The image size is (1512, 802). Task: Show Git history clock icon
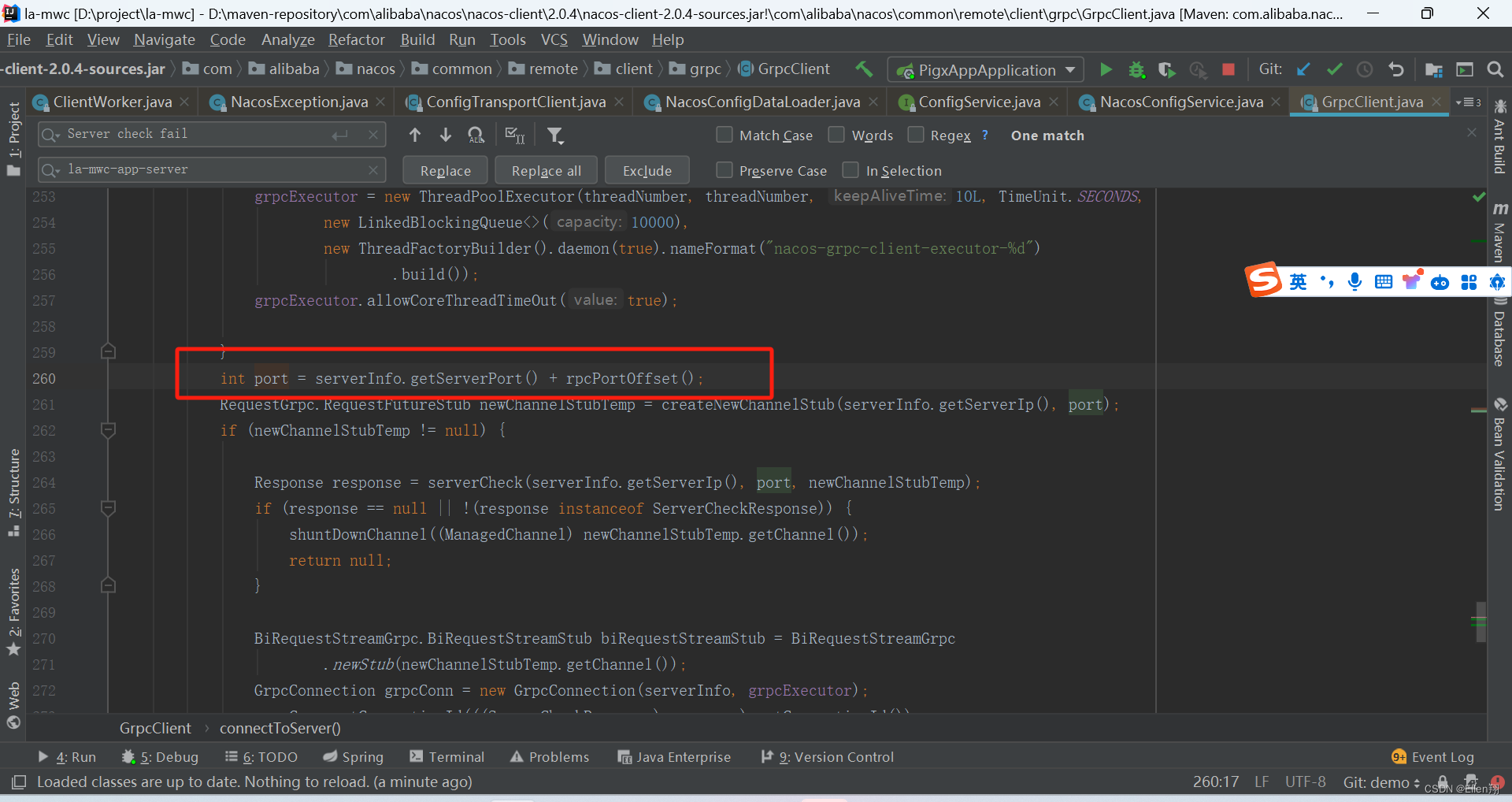1365,69
